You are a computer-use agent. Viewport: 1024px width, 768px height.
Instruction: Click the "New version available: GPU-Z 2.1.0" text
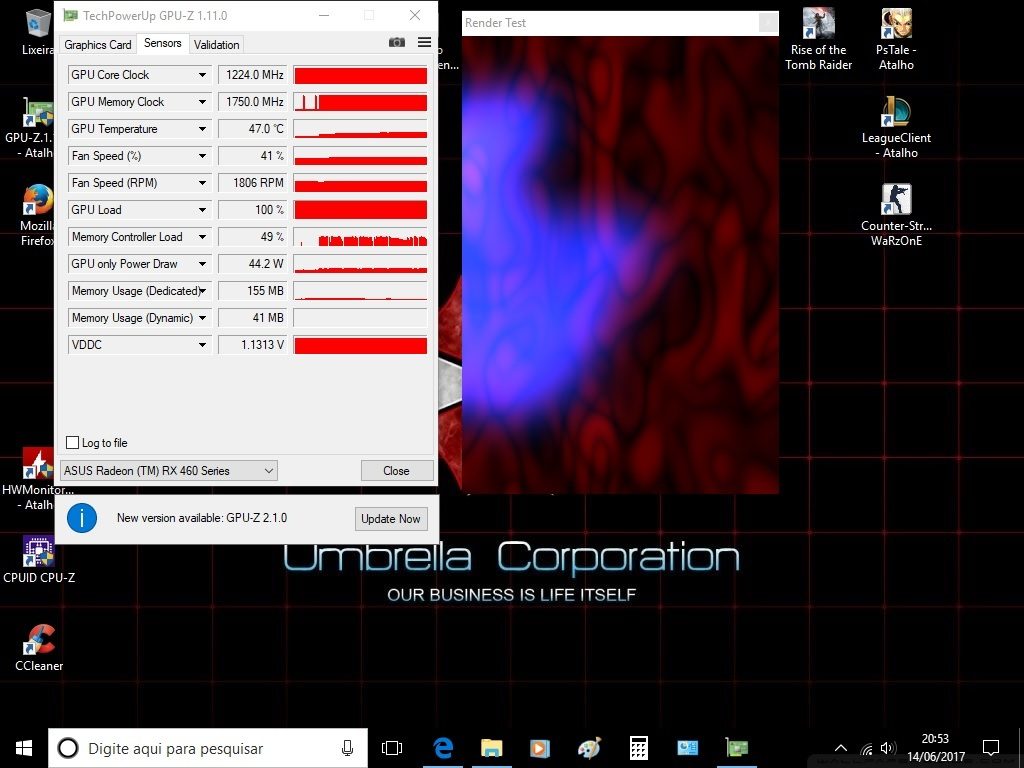(x=202, y=518)
